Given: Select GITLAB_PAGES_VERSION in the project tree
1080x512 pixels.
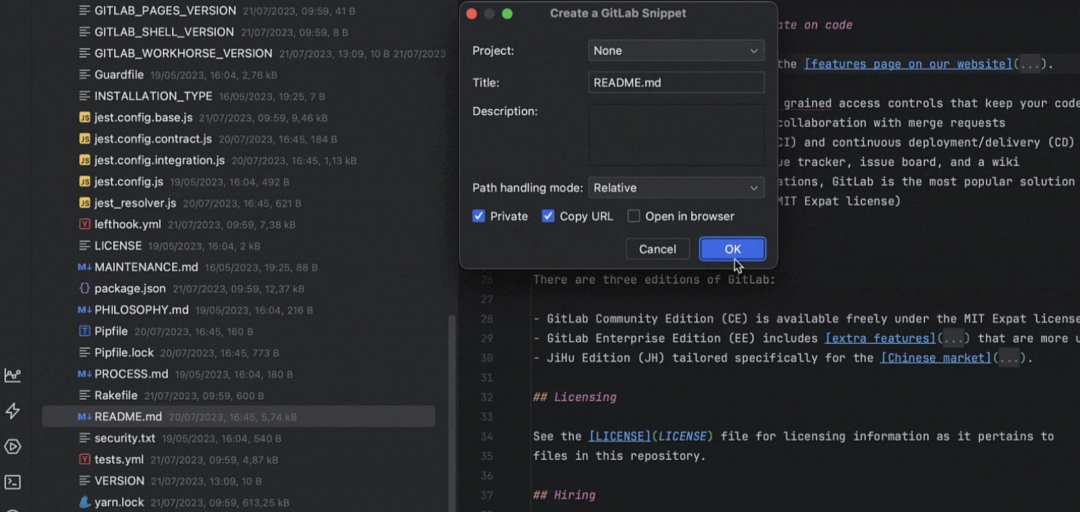Looking at the screenshot, I should [165, 11].
